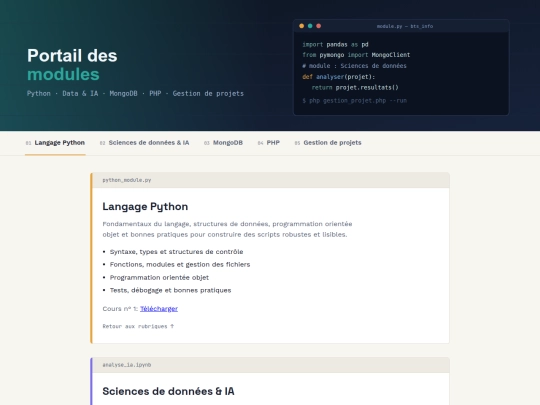Click the Télécharger link for Cours n° 1
This screenshot has height=405, width=540.
tap(159, 309)
